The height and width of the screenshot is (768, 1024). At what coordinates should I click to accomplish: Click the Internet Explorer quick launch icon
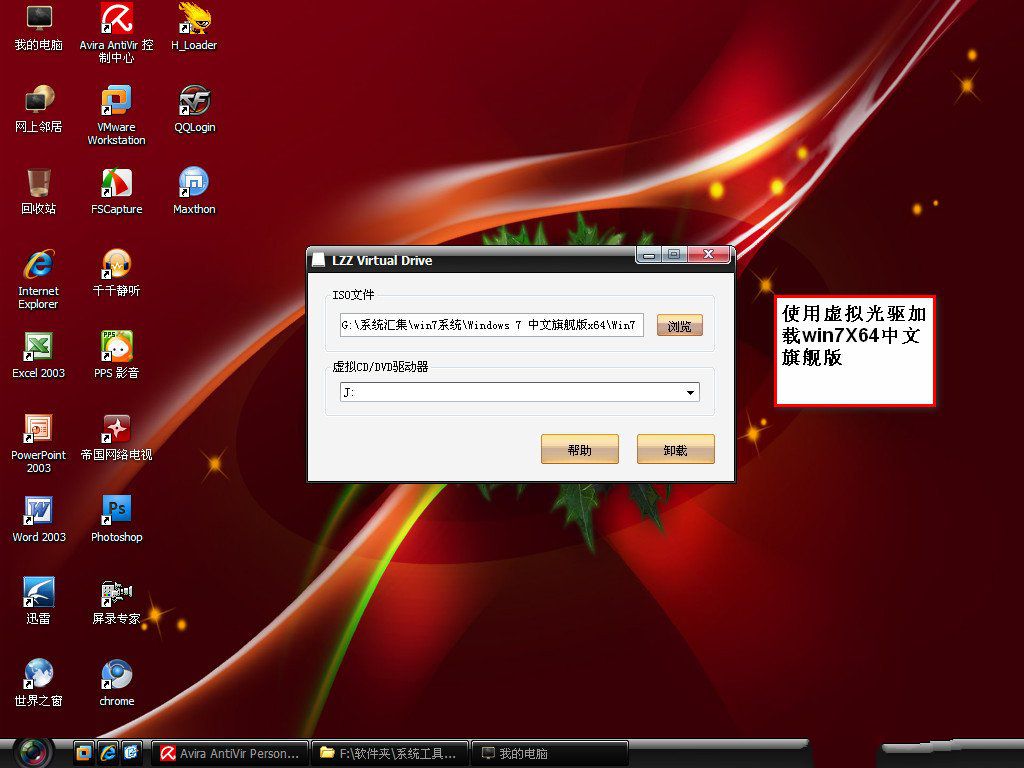click(107, 752)
